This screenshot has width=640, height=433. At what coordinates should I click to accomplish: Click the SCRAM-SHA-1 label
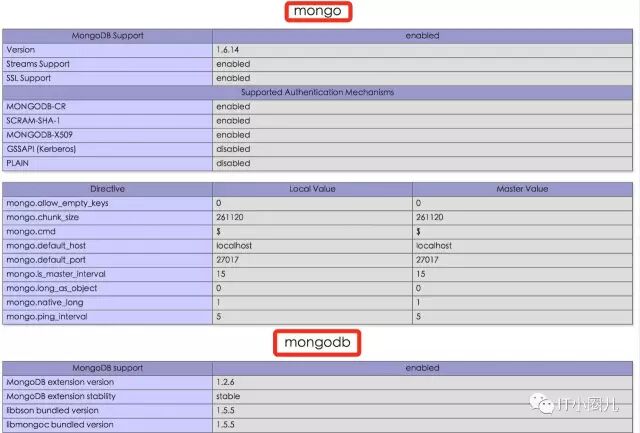pyautogui.click(x=33, y=121)
